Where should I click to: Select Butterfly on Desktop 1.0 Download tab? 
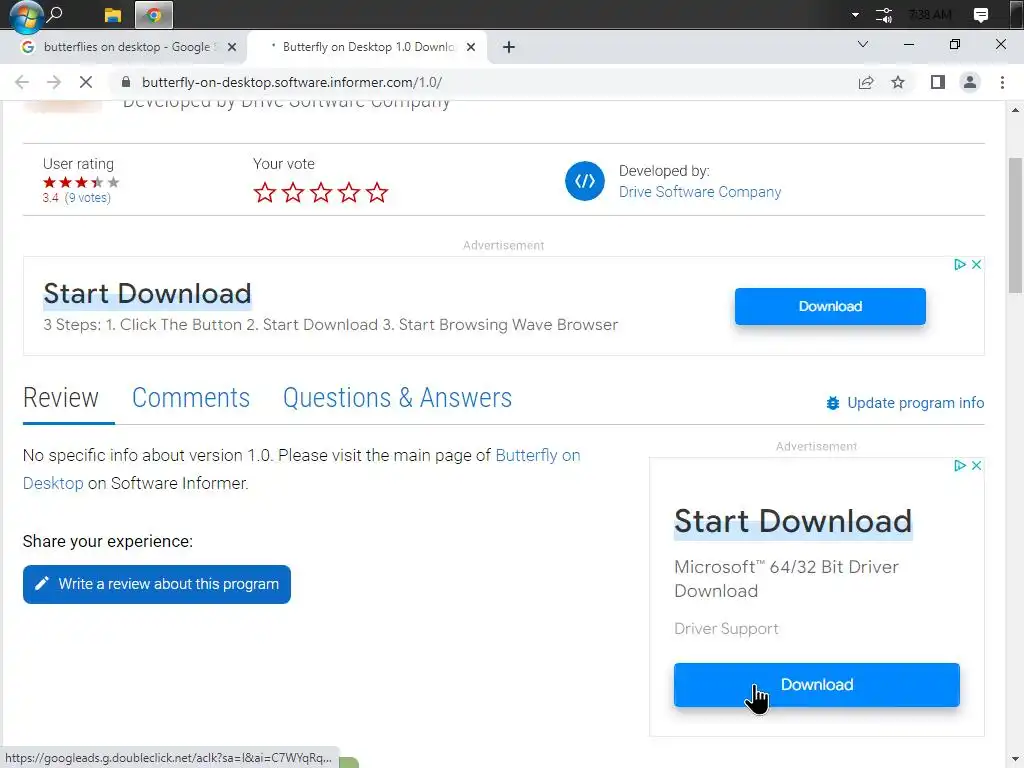click(x=367, y=47)
